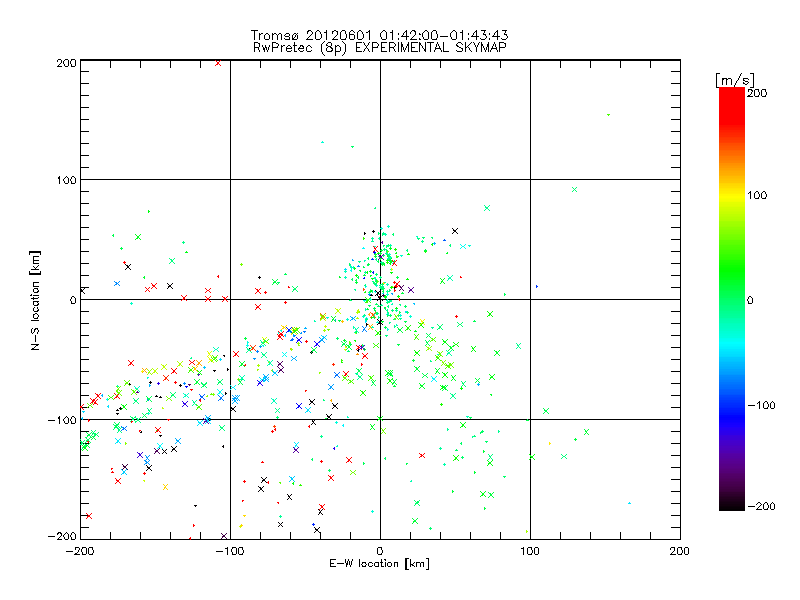The width and height of the screenshot is (800, 600).
Task: Click the x-axis tick label "-200"
Action: click(80, 551)
